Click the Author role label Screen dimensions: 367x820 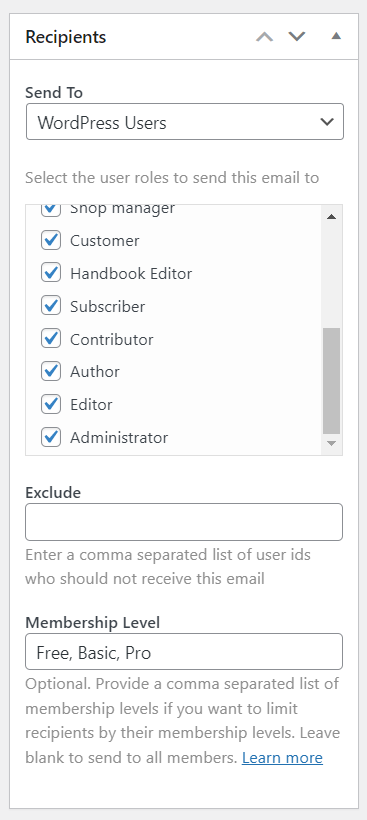point(95,372)
